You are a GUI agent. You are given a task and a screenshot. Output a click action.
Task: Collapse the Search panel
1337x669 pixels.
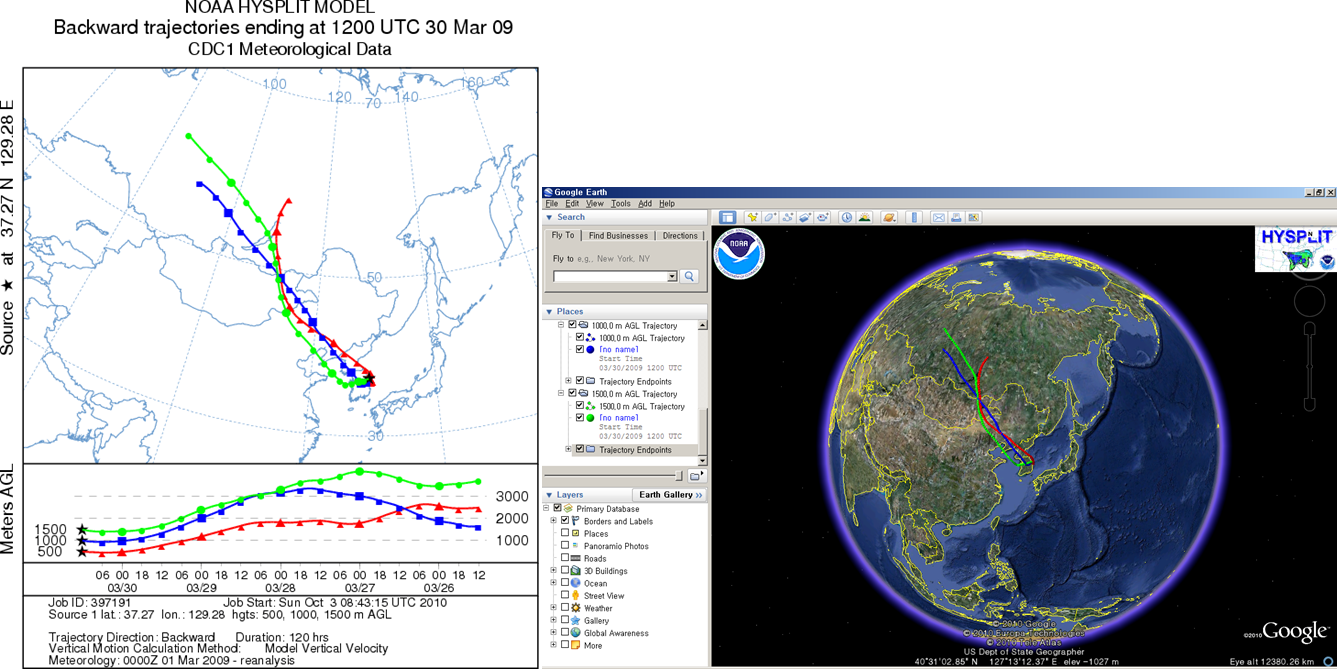pos(549,217)
